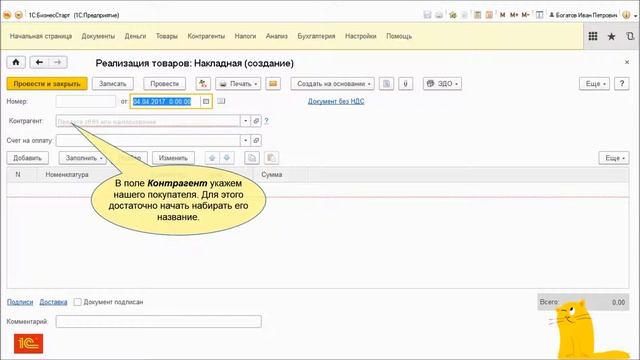The width and height of the screenshot is (640, 360).
Task: Click the forward arrow button
Action: (x=58, y=62)
